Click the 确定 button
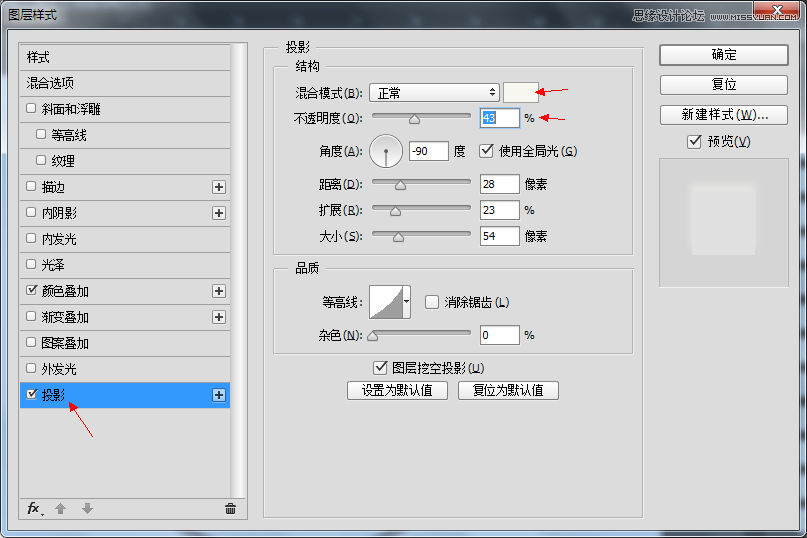The height and width of the screenshot is (538, 807). click(724, 55)
